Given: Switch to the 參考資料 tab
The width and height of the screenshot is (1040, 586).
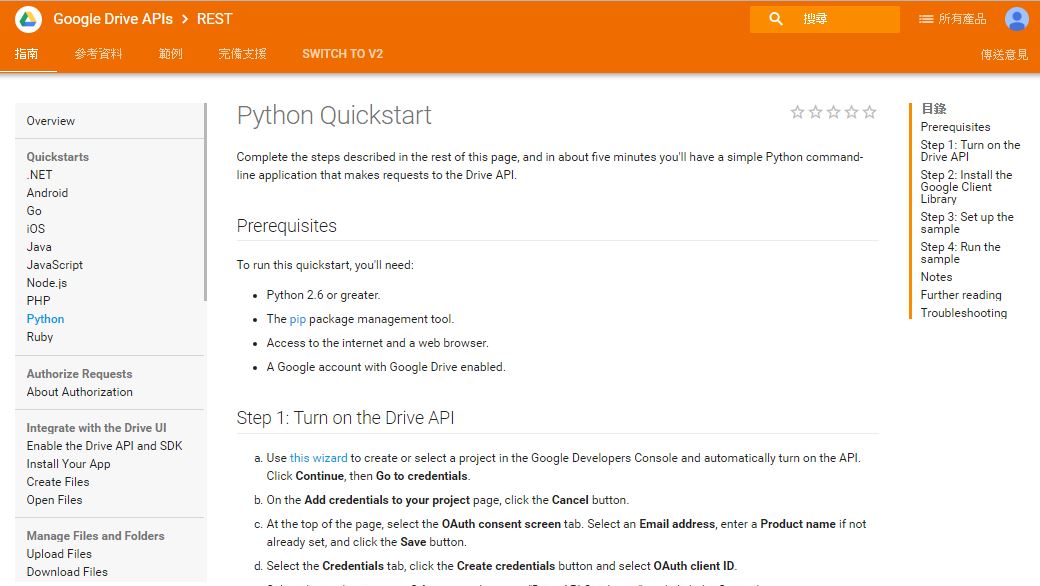Looking at the screenshot, I should coord(98,54).
